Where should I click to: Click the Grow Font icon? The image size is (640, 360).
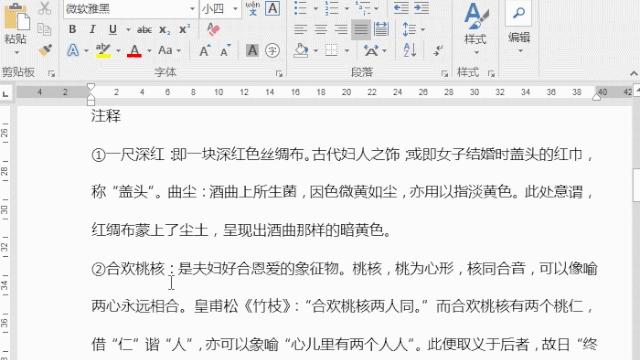tap(204, 51)
